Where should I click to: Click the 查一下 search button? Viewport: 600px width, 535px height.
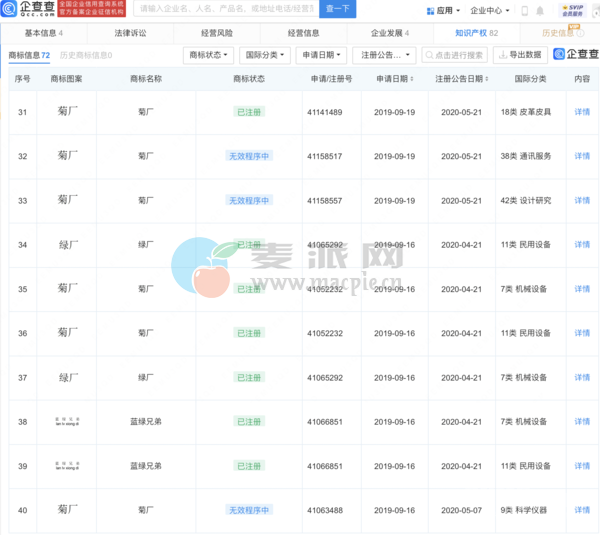pos(338,9)
